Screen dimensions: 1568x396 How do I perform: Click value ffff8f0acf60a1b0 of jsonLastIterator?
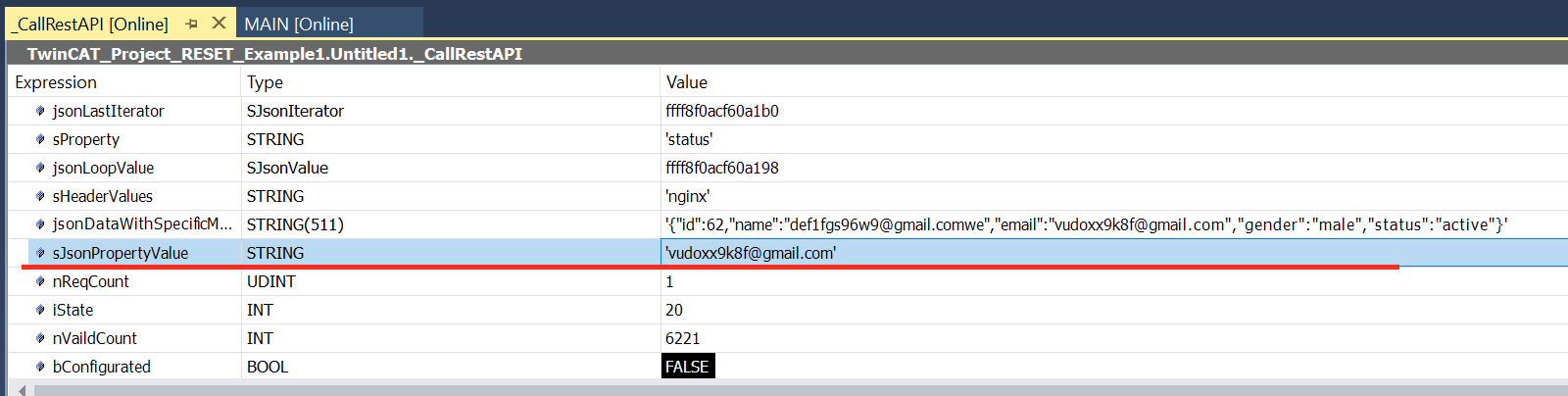[x=722, y=111]
